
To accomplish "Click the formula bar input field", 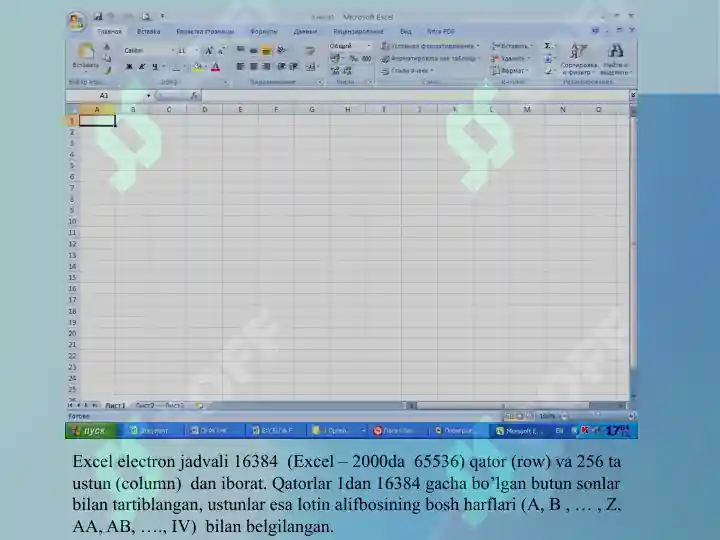I will click(415, 96).
